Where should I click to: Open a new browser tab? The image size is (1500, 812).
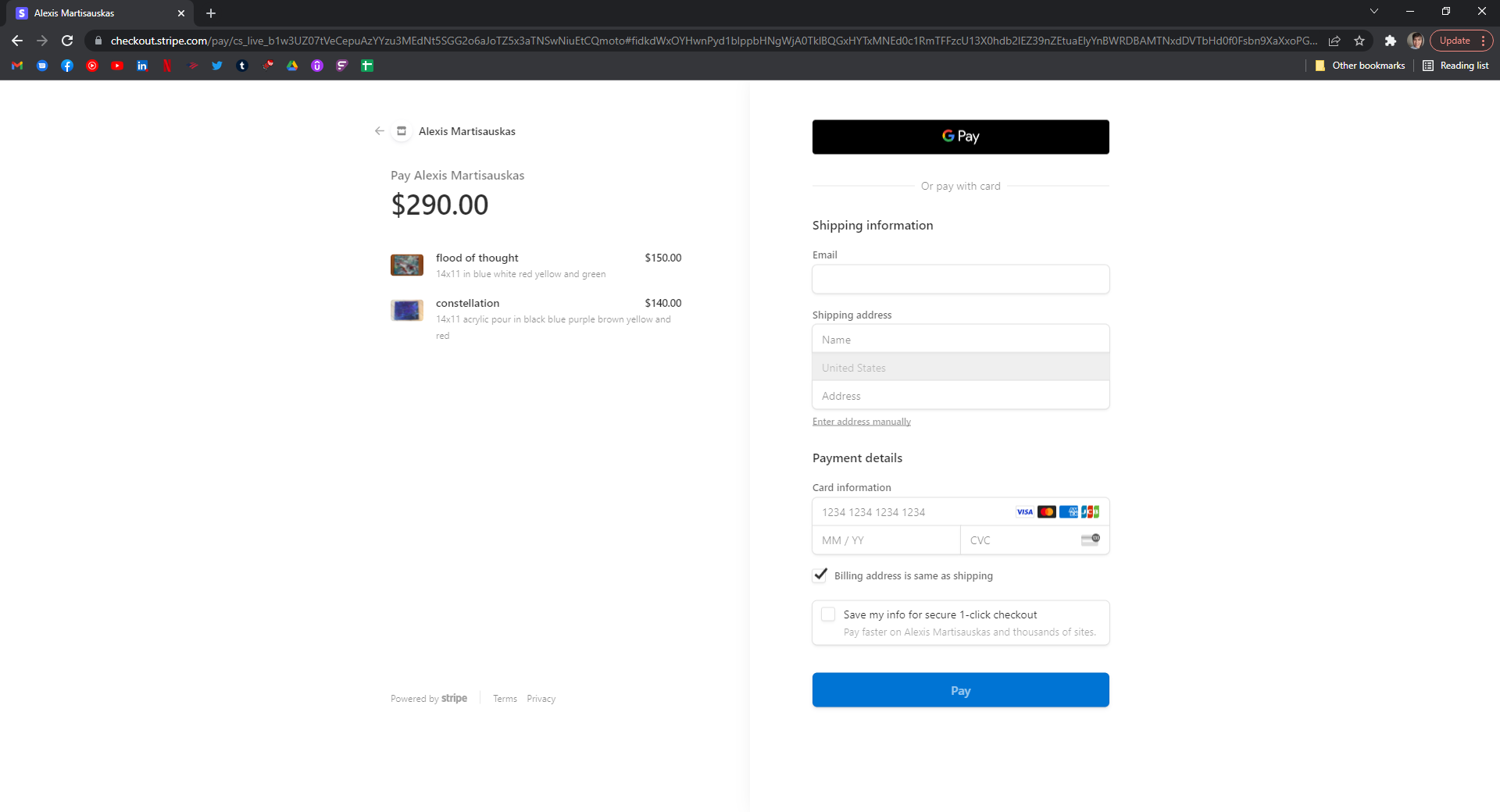pyautogui.click(x=211, y=13)
